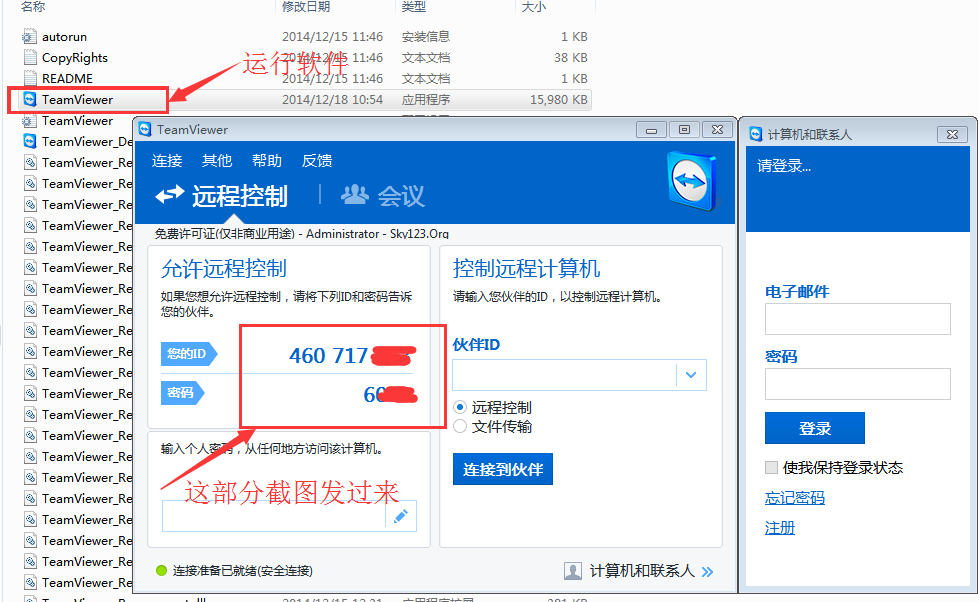The image size is (979, 602).
Task: Click the pencil edit icon in the personal password box
Action: [x=401, y=516]
